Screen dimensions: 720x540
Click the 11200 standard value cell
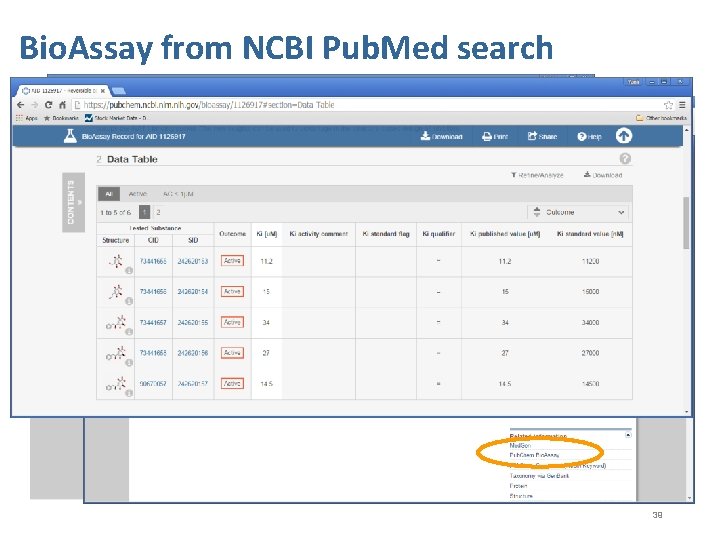[x=590, y=261]
